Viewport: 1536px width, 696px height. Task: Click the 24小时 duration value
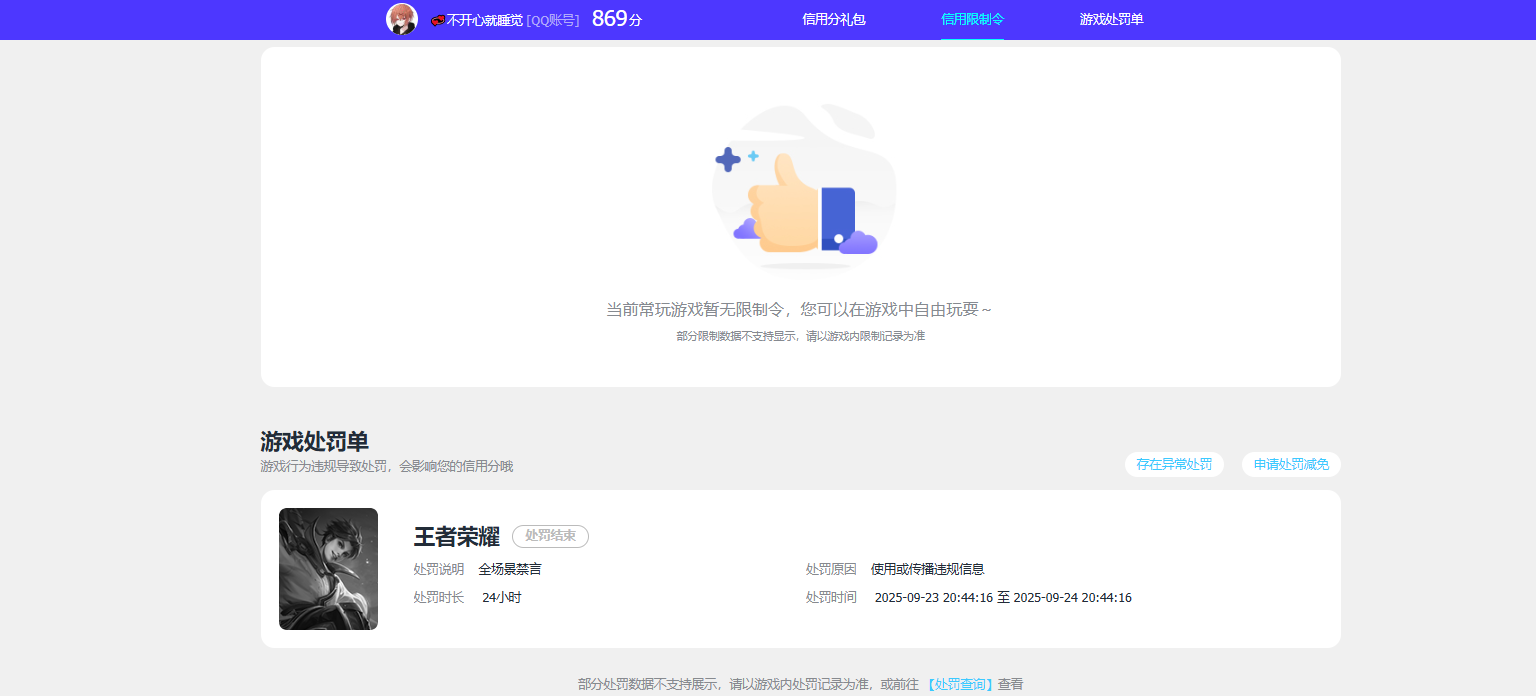(501, 598)
